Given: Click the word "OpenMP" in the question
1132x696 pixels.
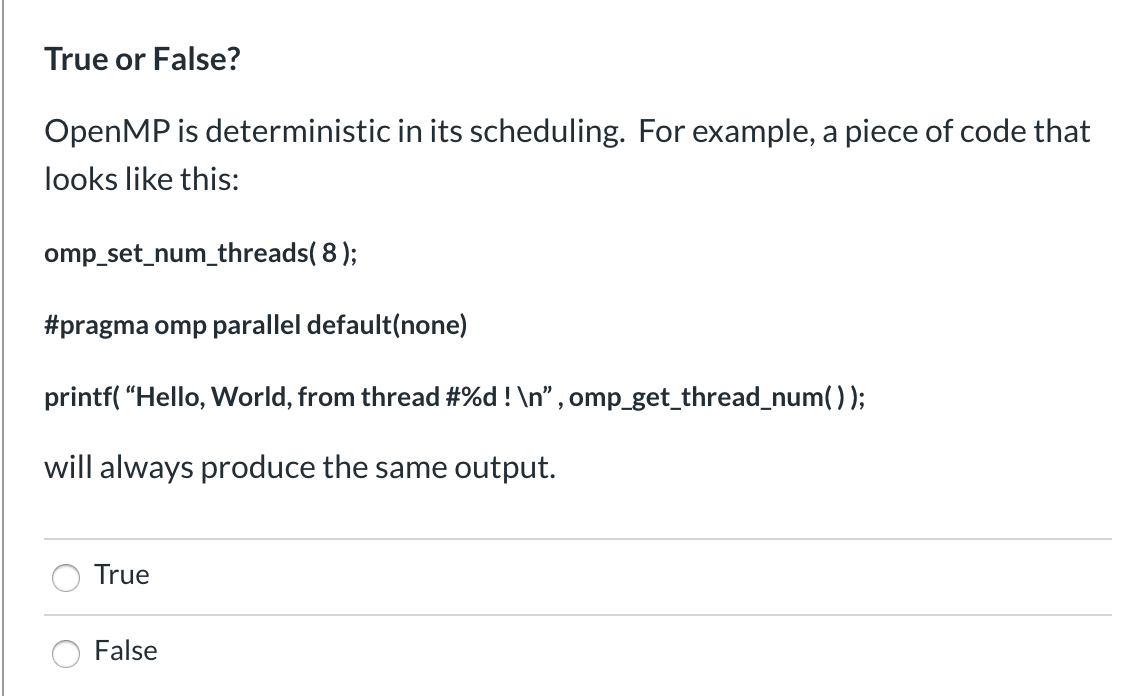Looking at the screenshot, I should click(x=108, y=131).
